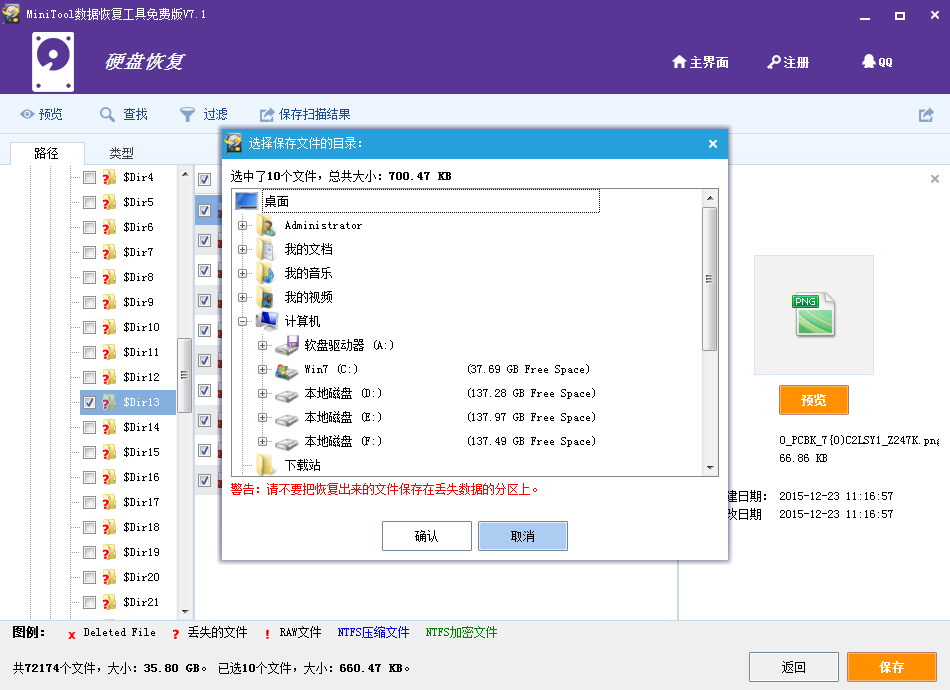Select the 下载站 folder icon
This screenshot has height=690, width=950.
coord(266,465)
